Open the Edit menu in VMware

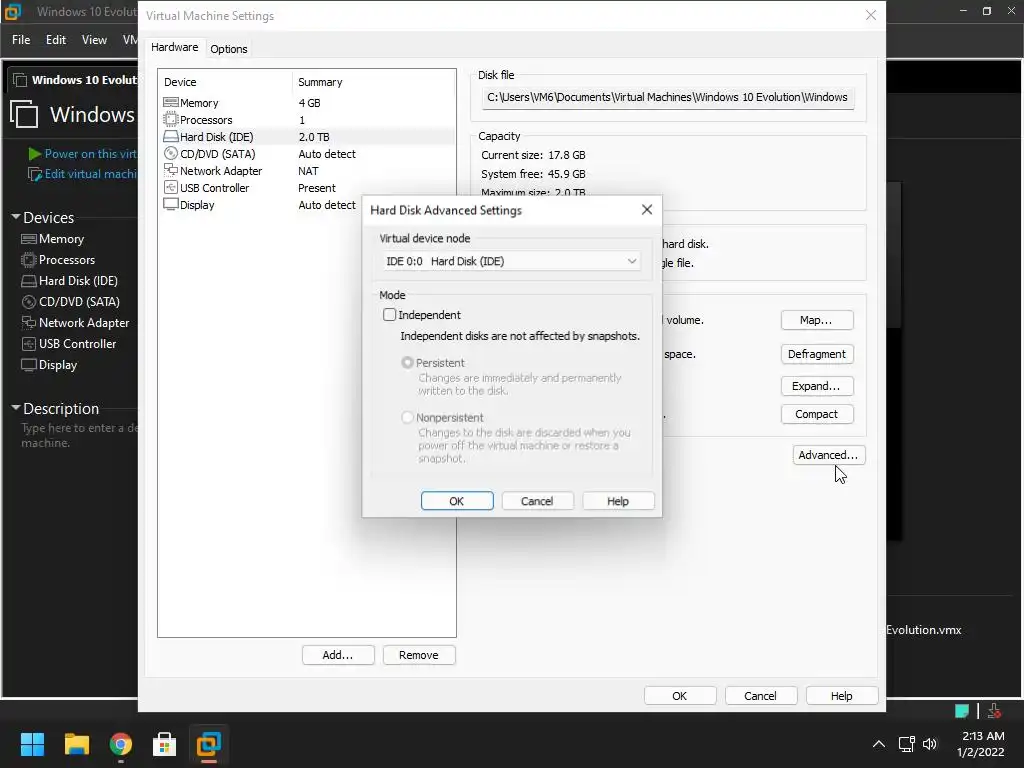click(56, 40)
